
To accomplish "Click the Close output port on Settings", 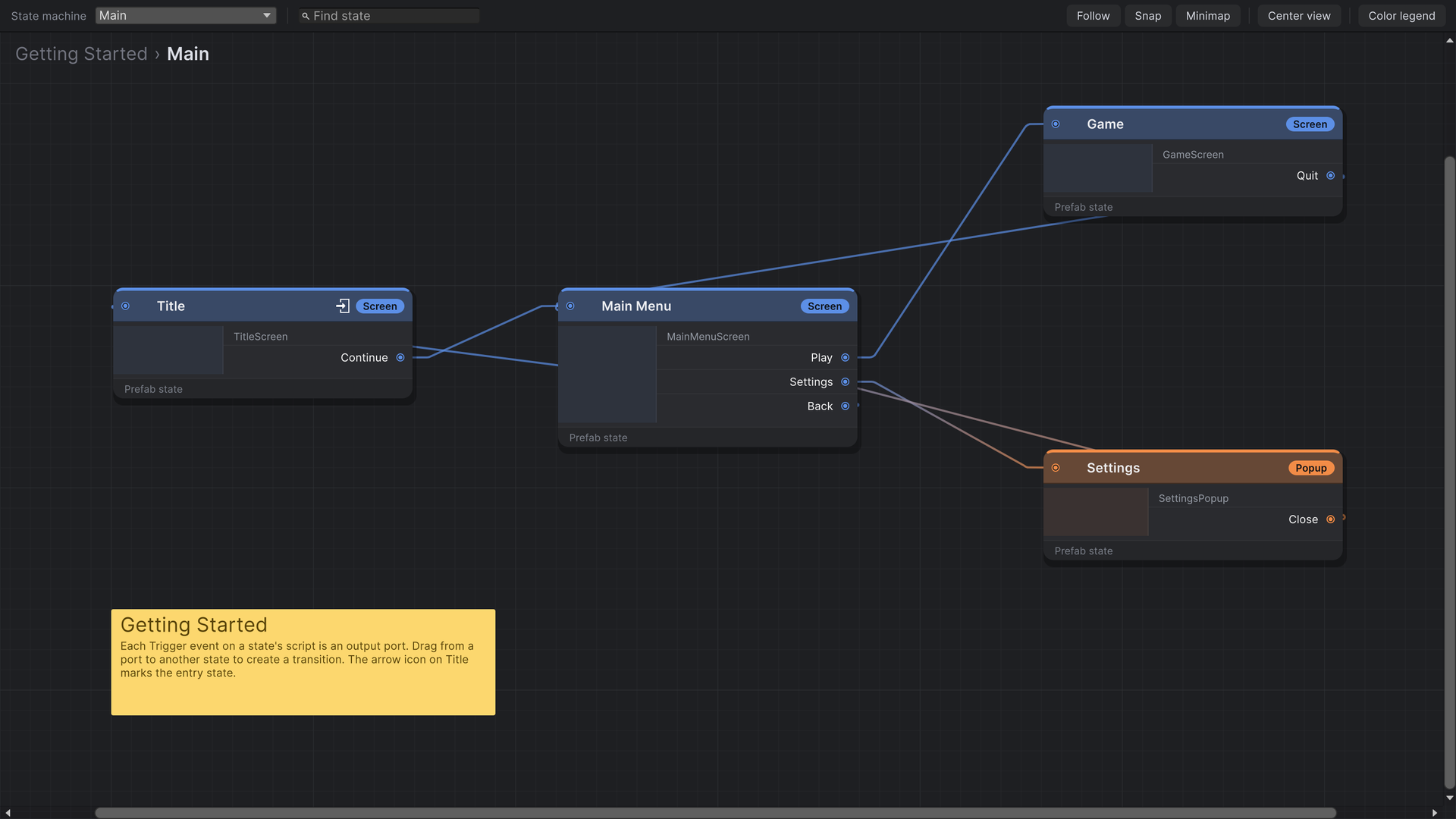I will point(1331,519).
